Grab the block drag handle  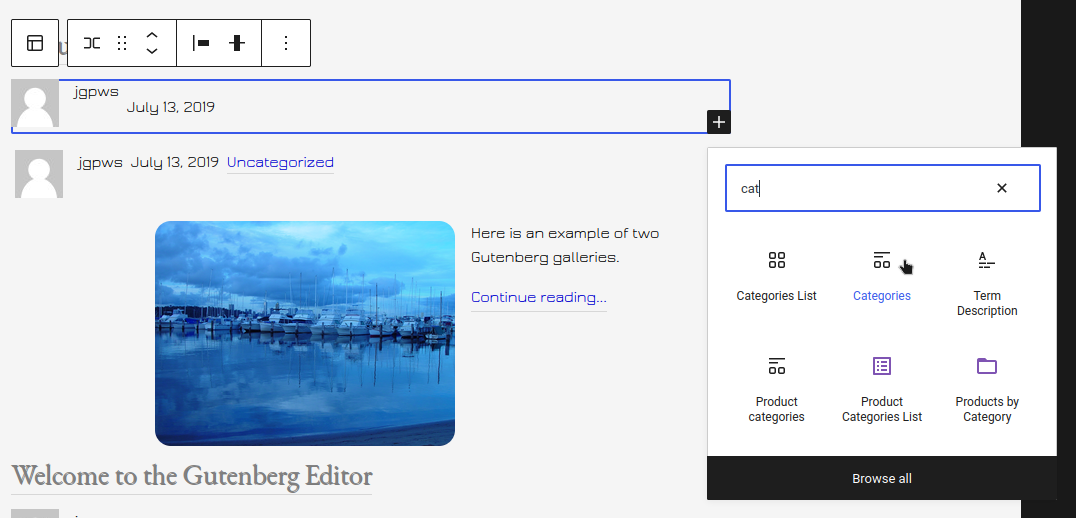pyautogui.click(x=122, y=43)
